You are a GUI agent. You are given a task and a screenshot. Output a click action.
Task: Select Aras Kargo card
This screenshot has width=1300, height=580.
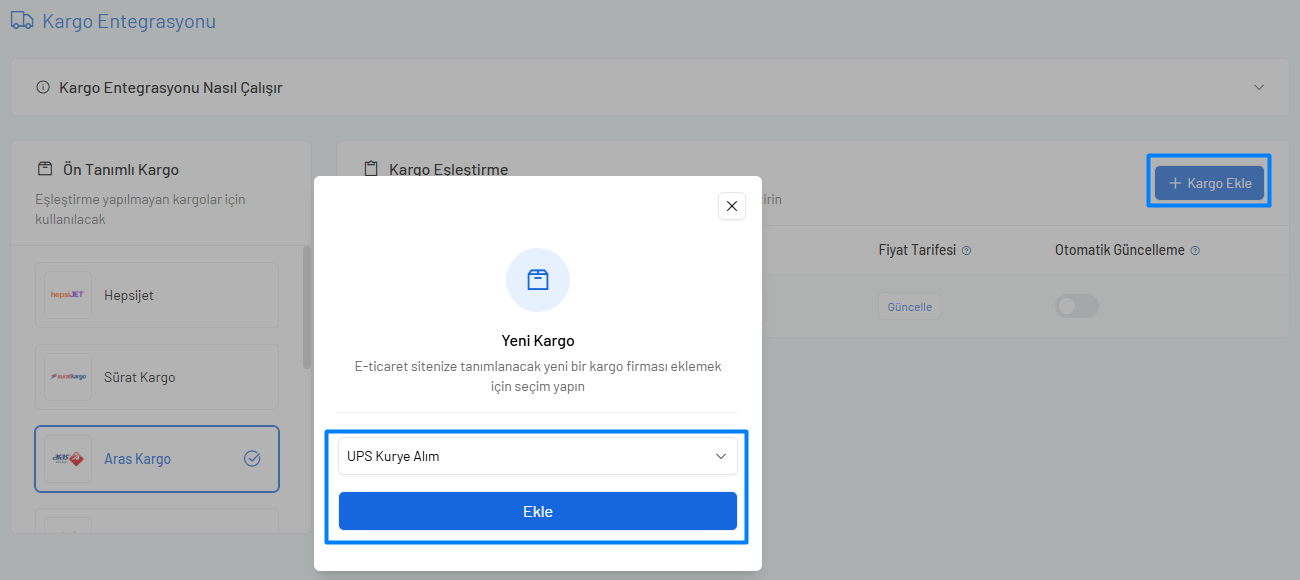pos(157,459)
